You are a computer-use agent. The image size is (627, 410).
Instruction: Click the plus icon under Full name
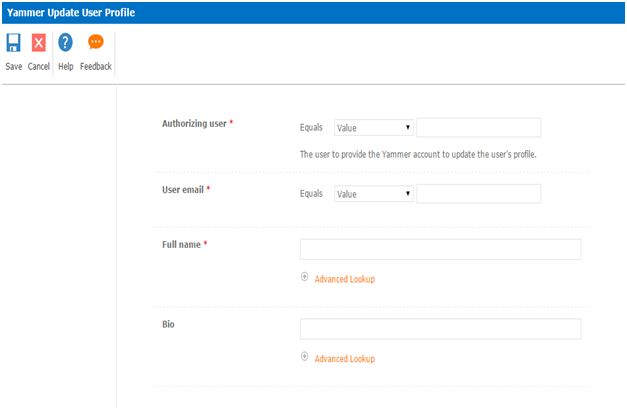[305, 277]
